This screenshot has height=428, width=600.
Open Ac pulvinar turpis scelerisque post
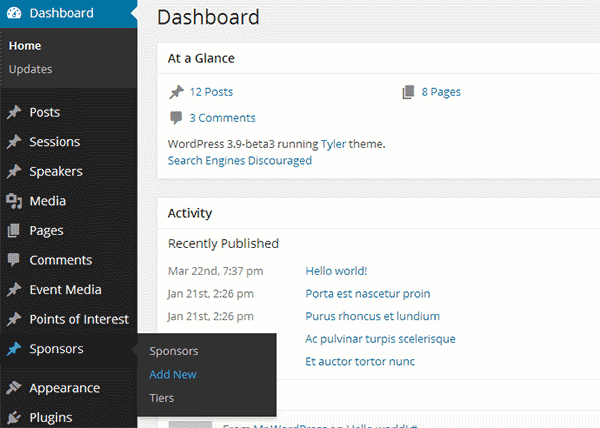(380, 339)
